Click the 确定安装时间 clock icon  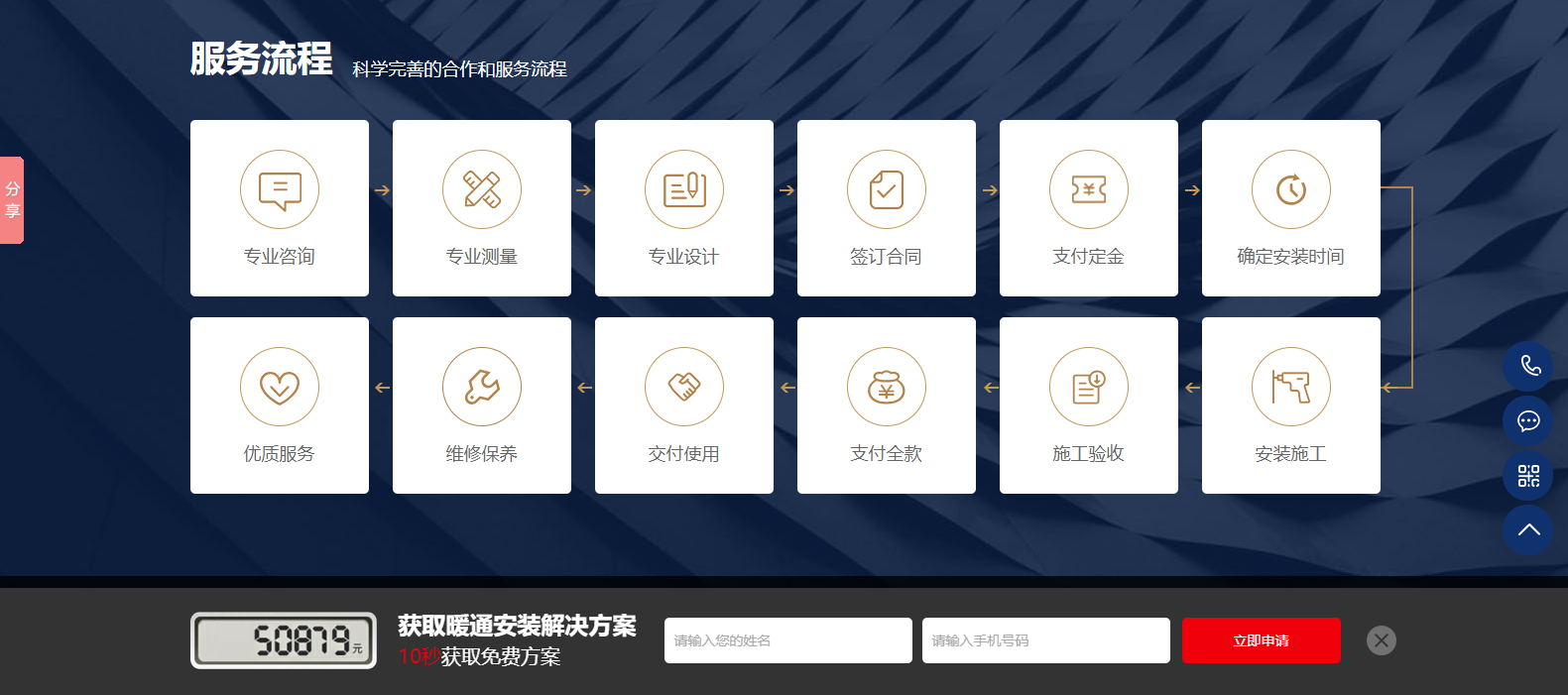coord(1291,189)
